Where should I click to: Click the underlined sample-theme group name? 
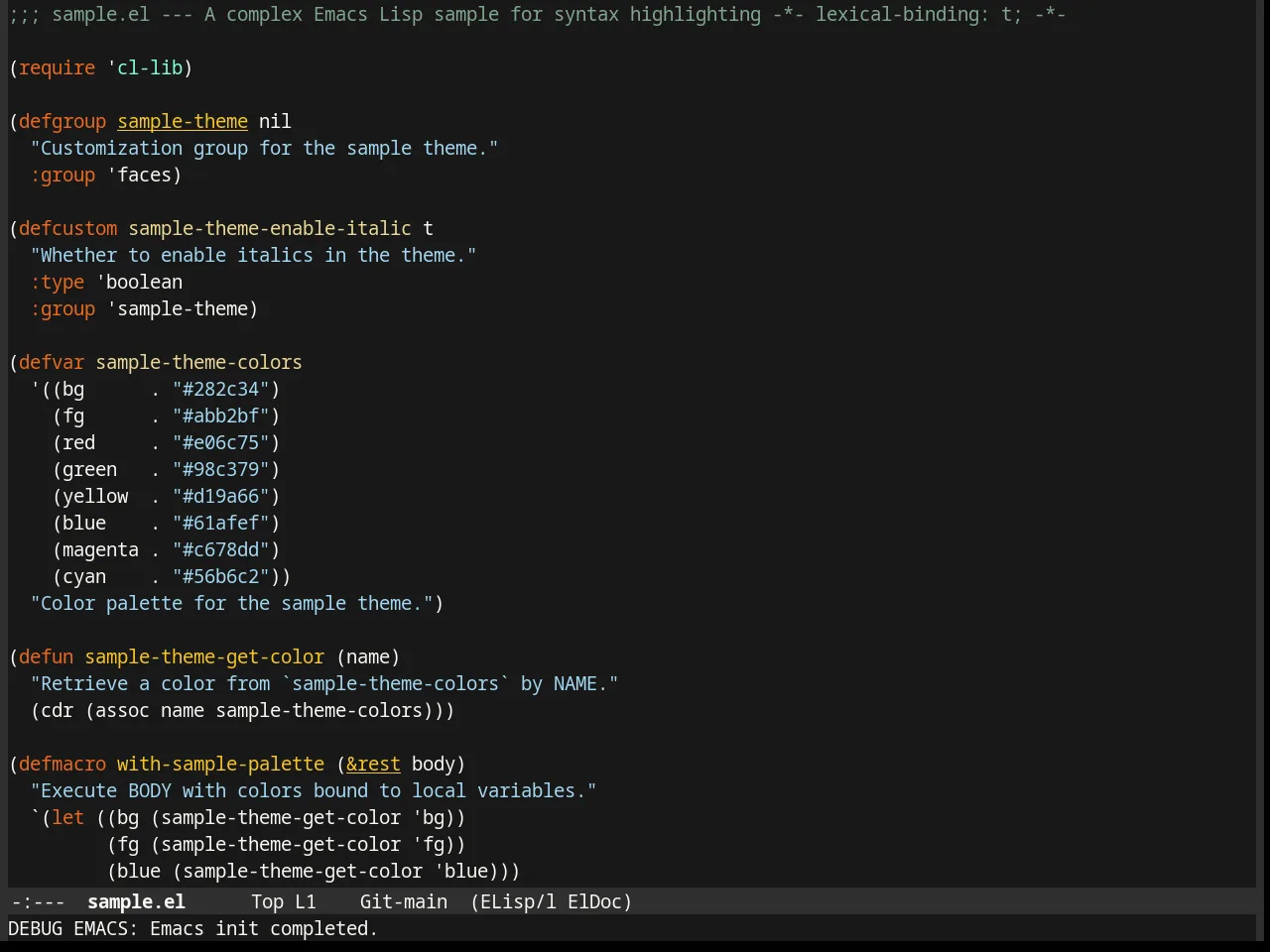tap(183, 121)
